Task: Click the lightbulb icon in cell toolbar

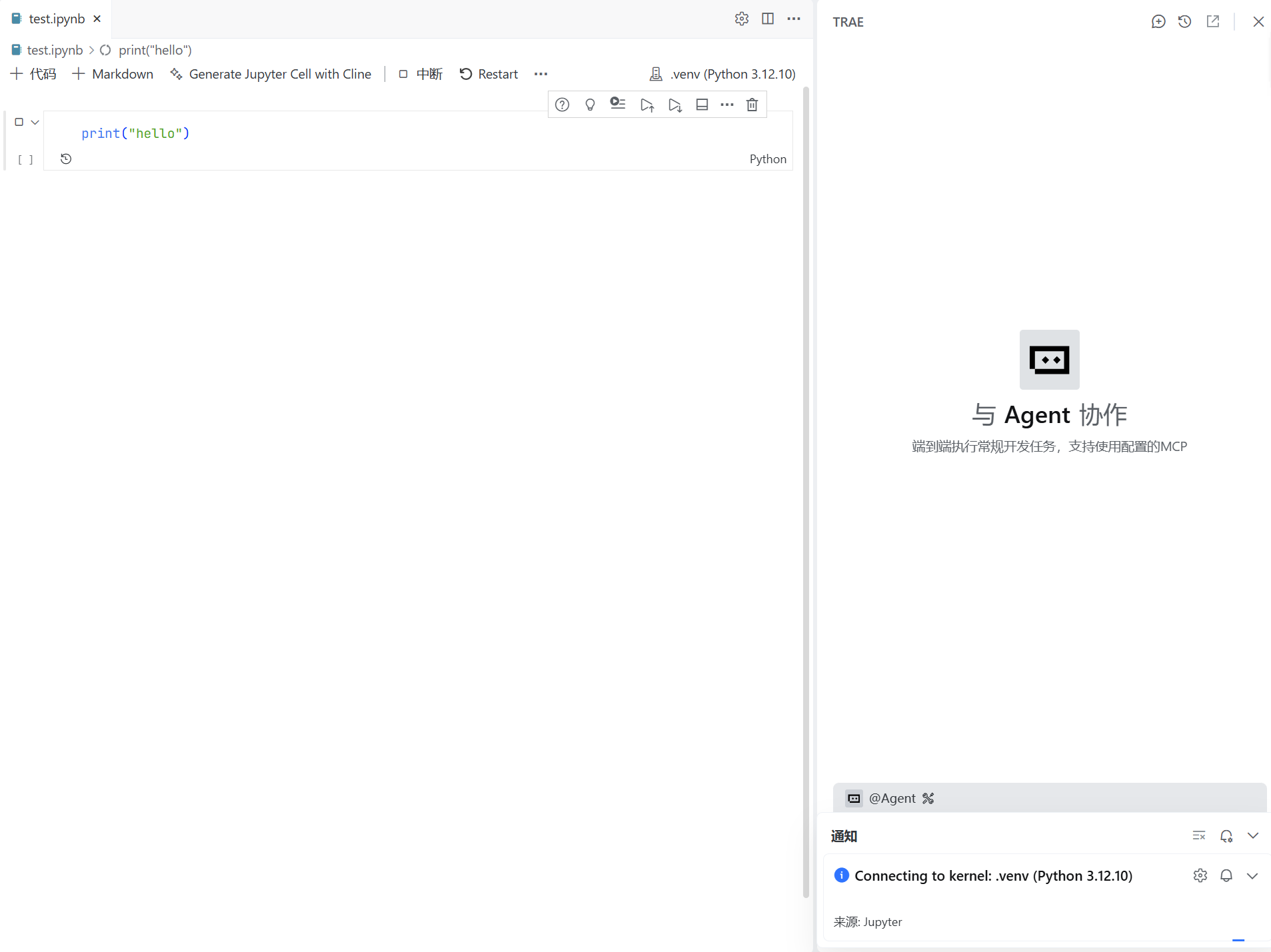Action: (x=590, y=105)
